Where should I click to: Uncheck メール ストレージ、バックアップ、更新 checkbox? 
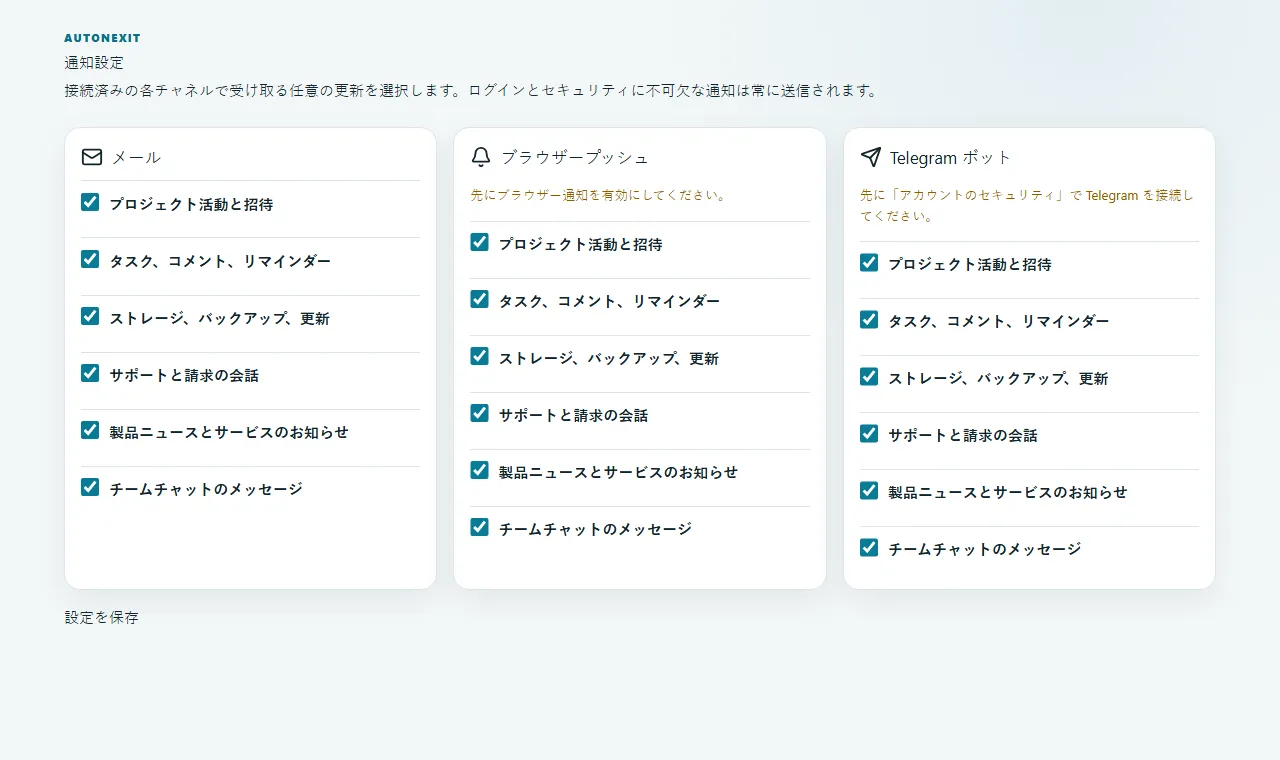90,316
